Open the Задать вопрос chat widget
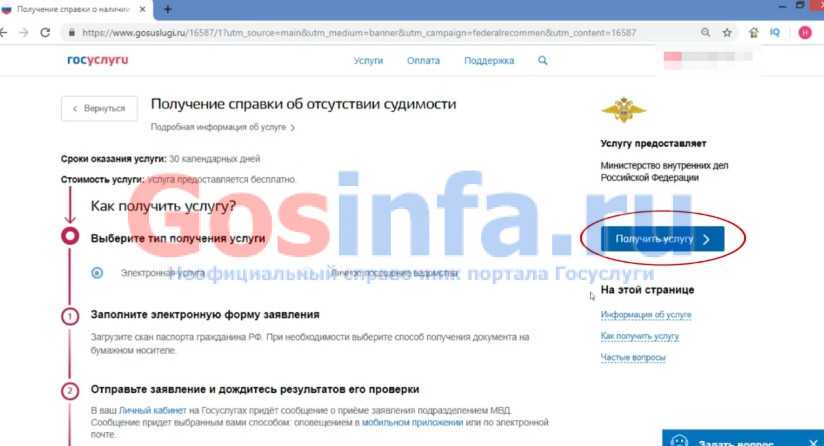This screenshot has width=824, height=446. click(736, 440)
